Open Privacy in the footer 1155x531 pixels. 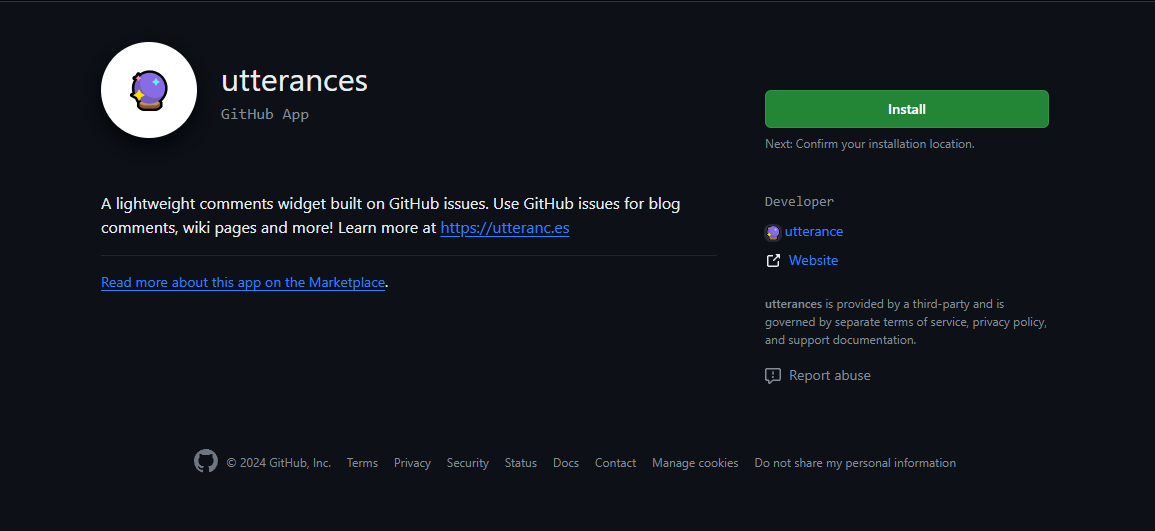coord(412,463)
